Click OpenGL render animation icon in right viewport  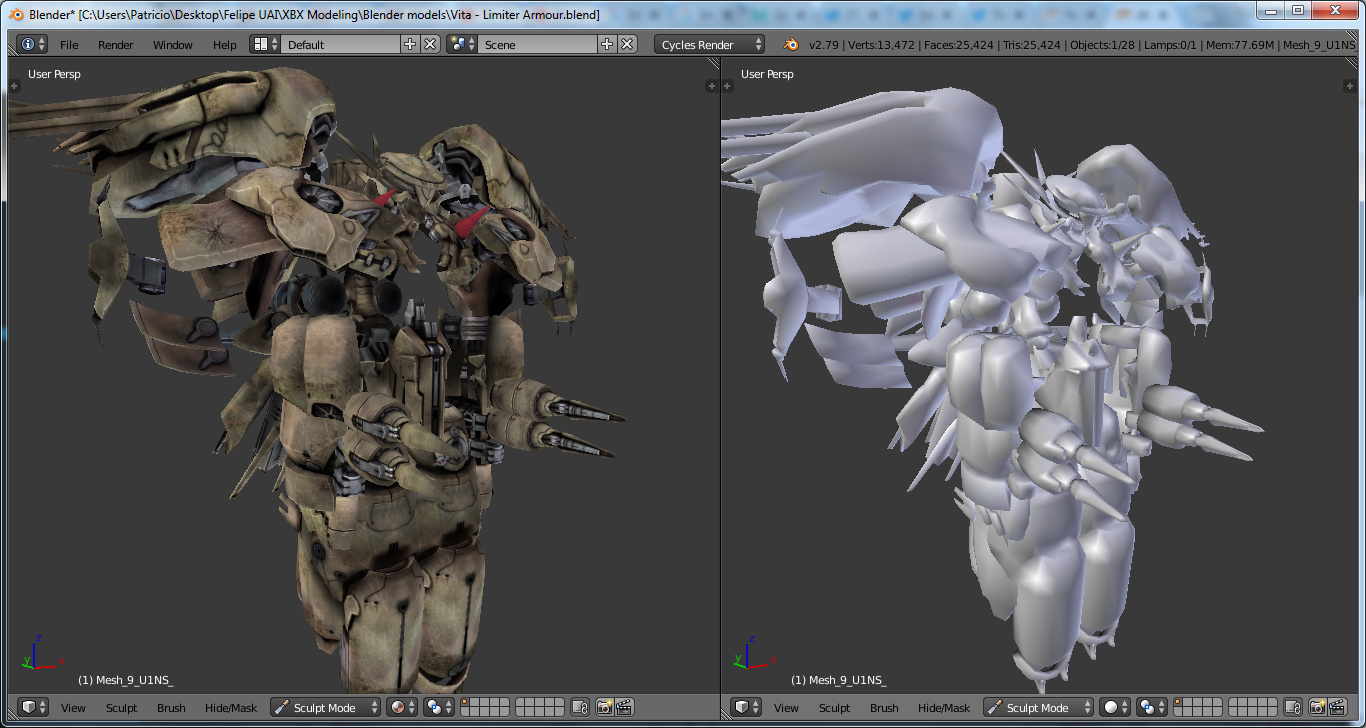coord(1337,708)
